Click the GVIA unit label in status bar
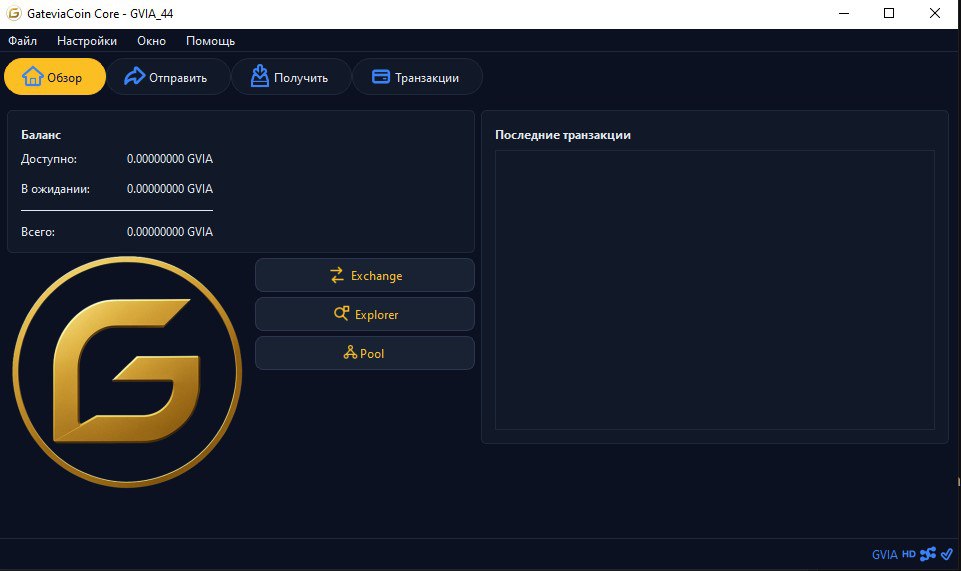Image resolution: width=961 pixels, height=571 pixels. (884, 554)
